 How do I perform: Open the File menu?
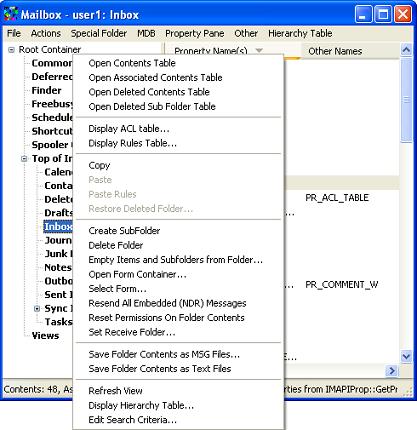[x=14, y=33]
